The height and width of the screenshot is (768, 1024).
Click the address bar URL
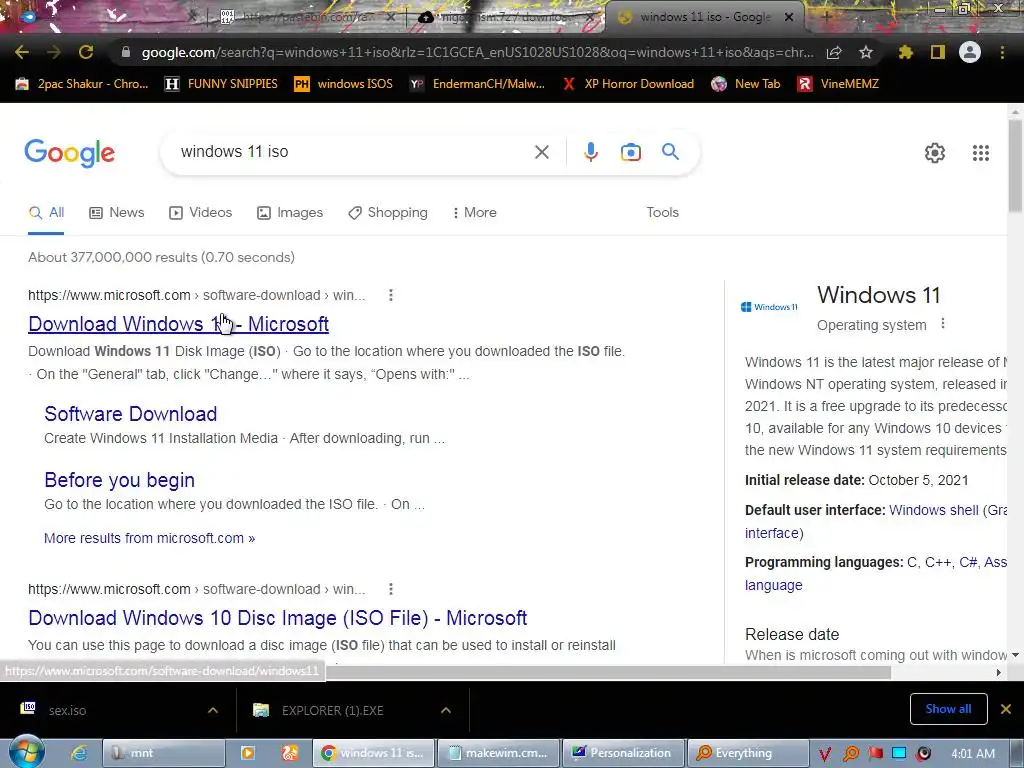(x=477, y=52)
